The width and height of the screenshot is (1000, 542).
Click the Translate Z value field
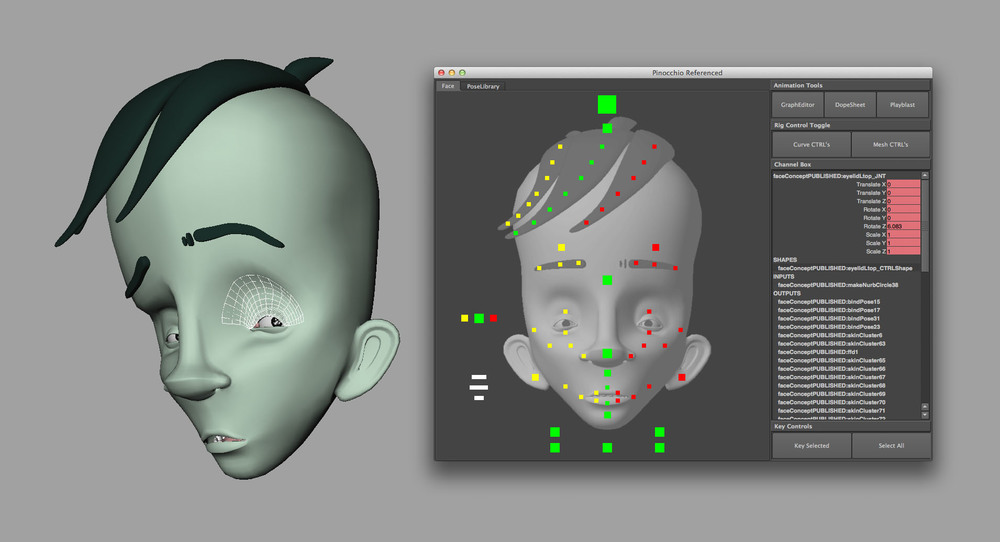tap(903, 201)
